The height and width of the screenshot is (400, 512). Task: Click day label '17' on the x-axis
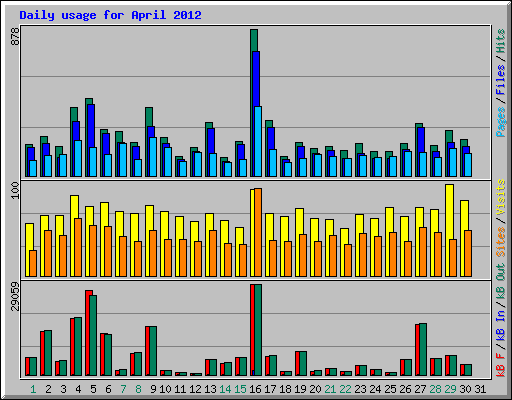(270, 389)
